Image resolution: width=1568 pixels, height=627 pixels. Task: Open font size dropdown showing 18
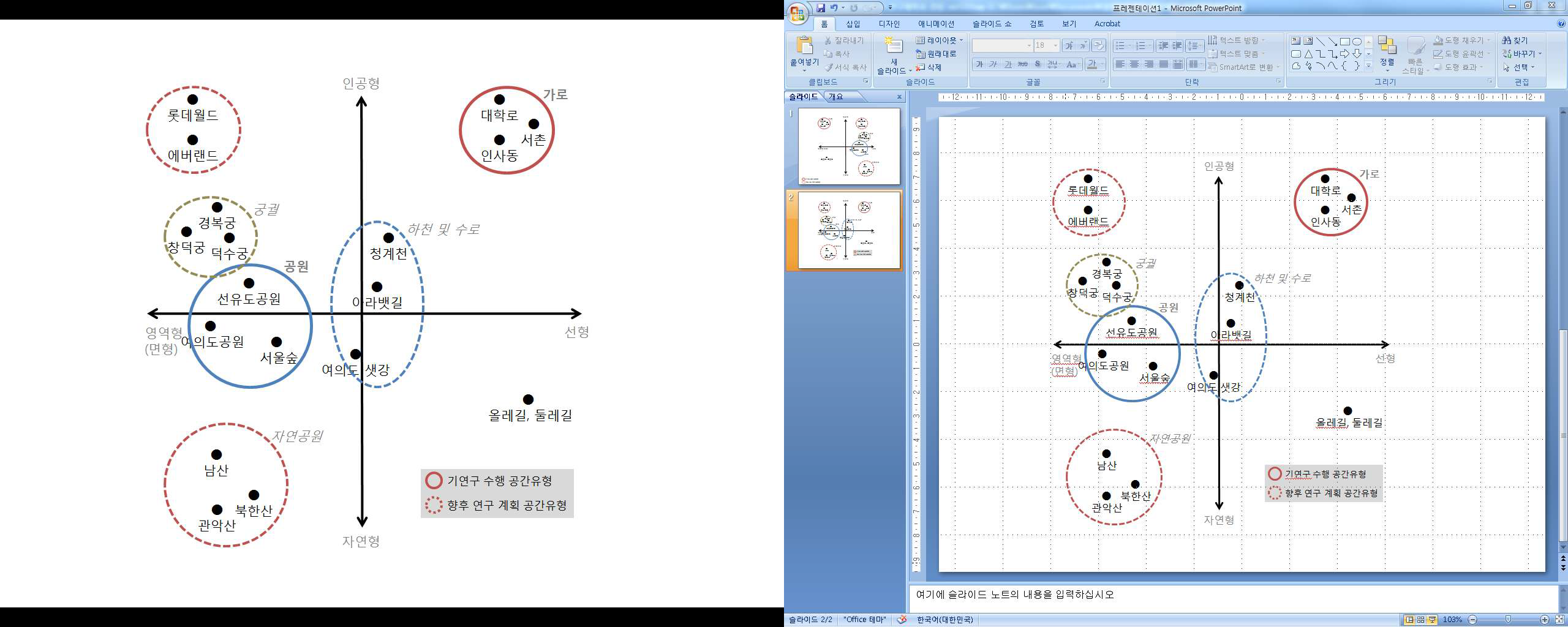(x=1055, y=45)
